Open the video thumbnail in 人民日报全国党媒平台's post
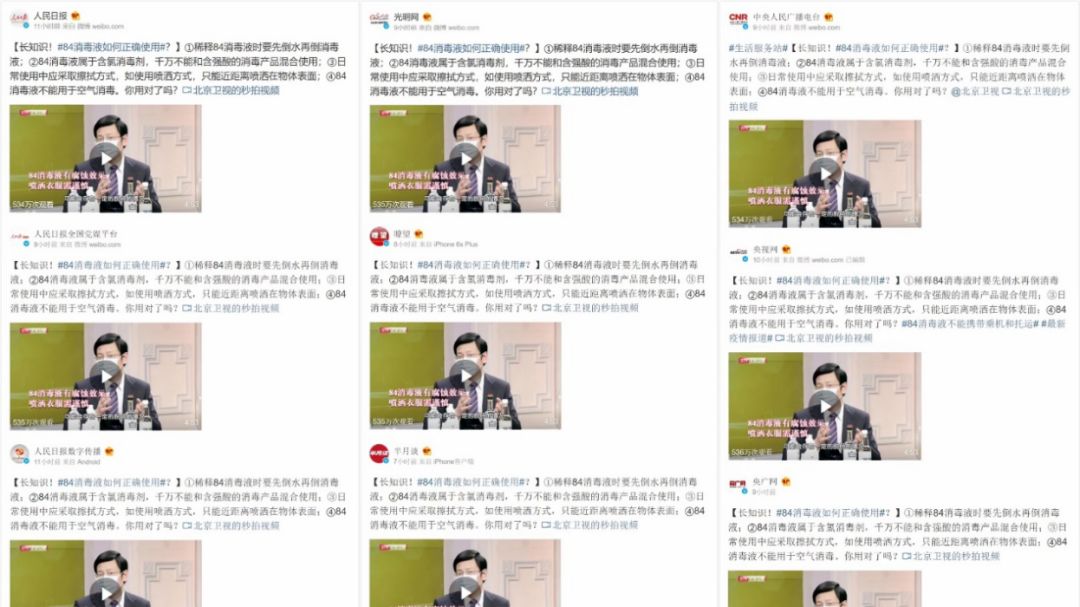 click(105, 375)
